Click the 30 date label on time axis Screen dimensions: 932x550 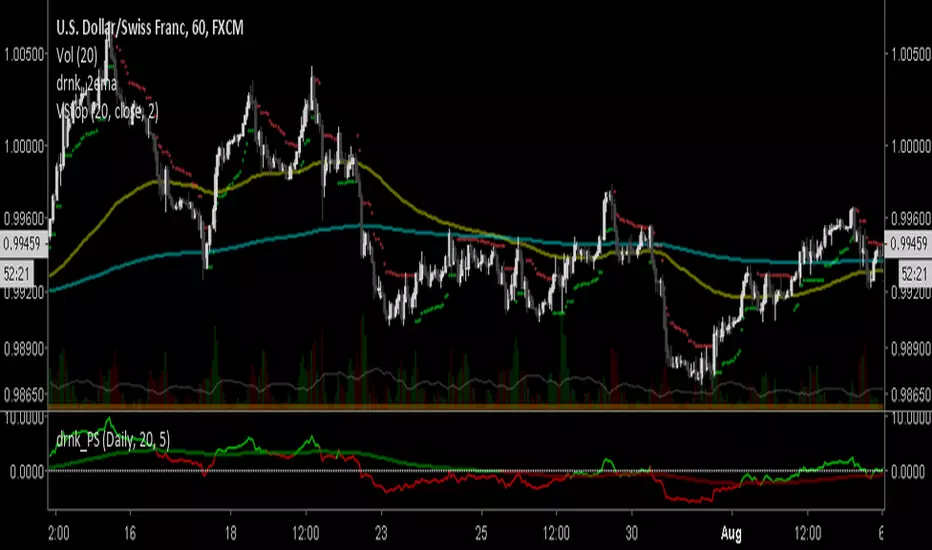coord(632,533)
